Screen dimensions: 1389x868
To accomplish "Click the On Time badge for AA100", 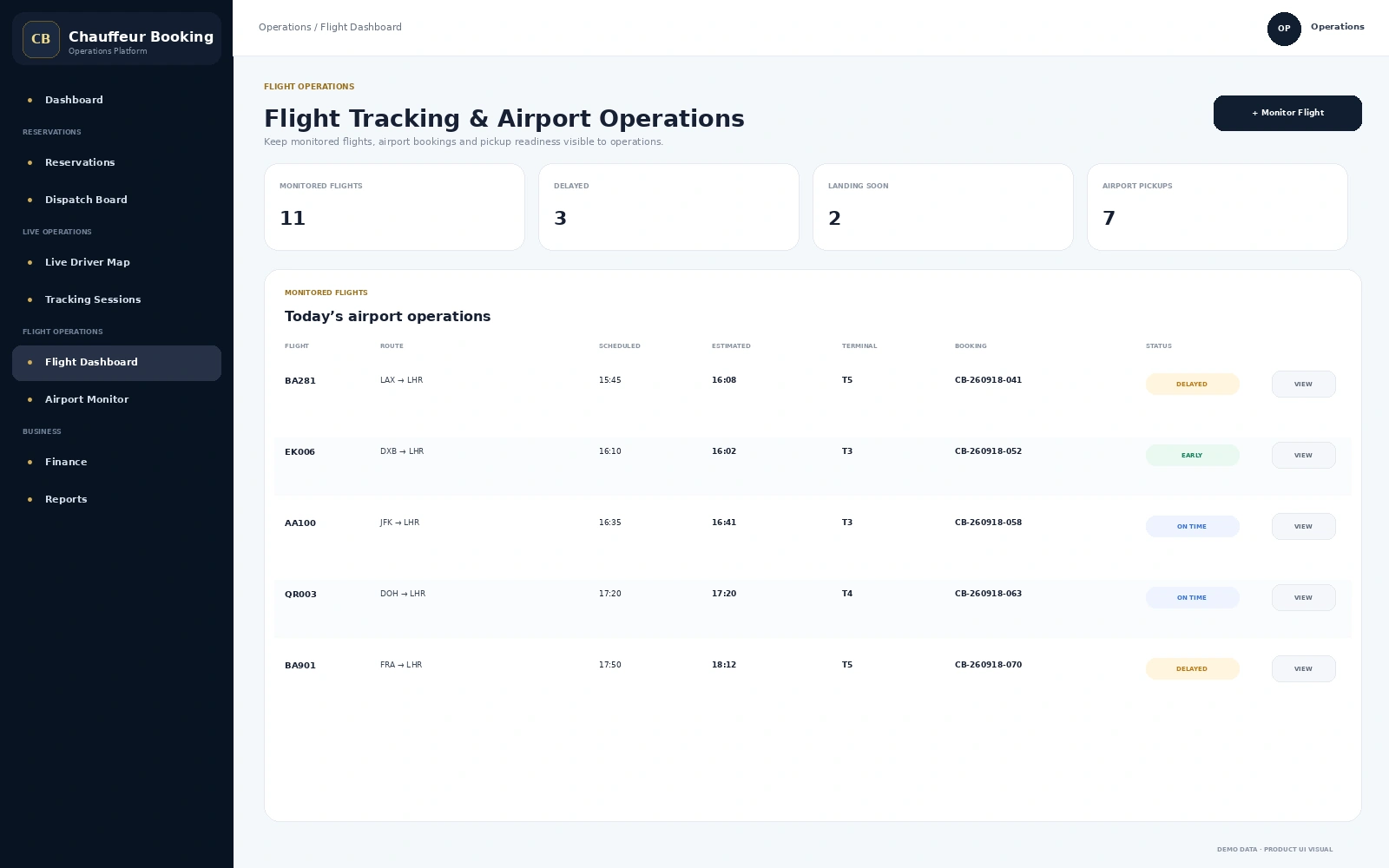I will 1192,526.
